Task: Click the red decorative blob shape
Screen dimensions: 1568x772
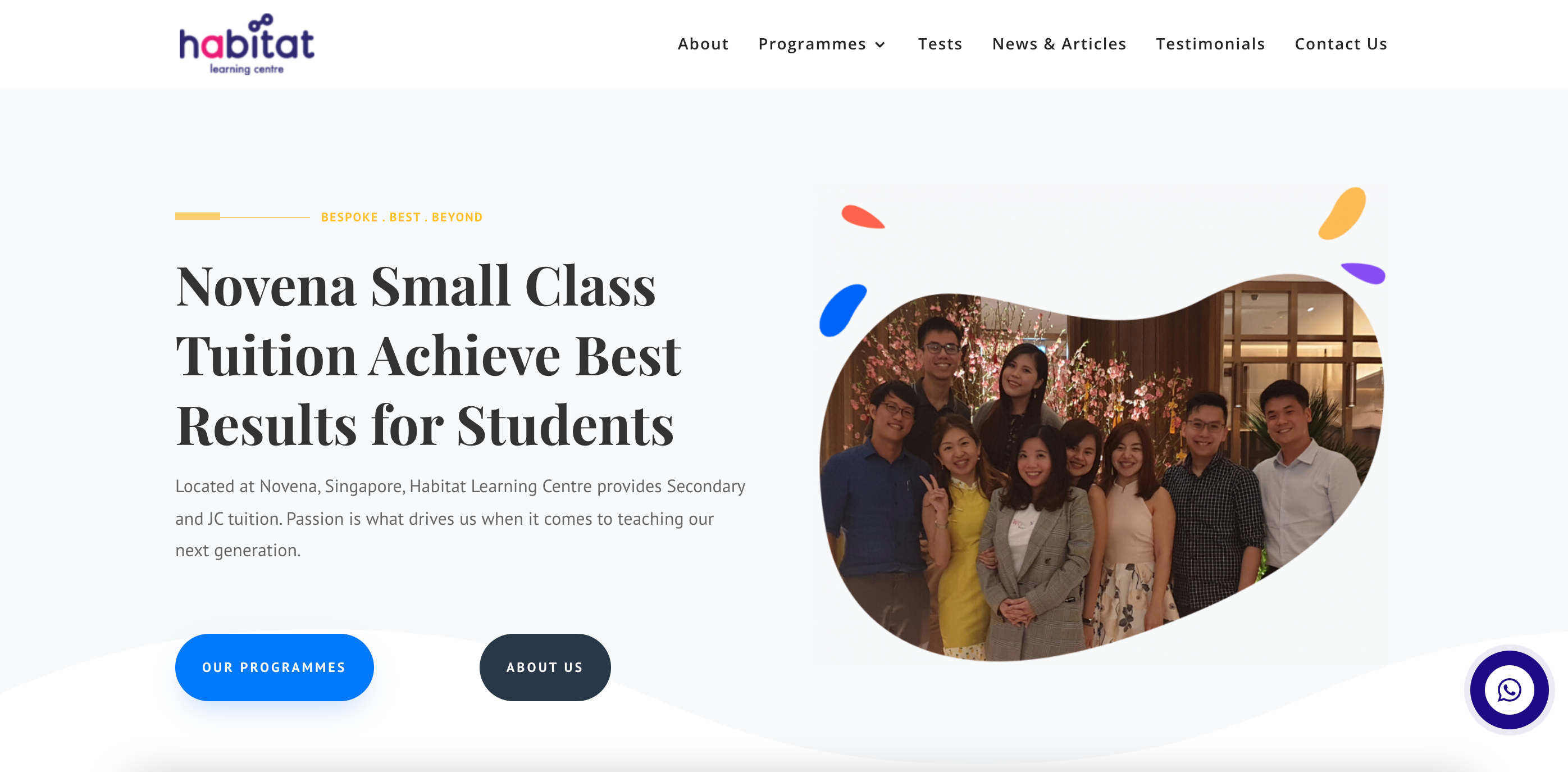Action: click(863, 217)
